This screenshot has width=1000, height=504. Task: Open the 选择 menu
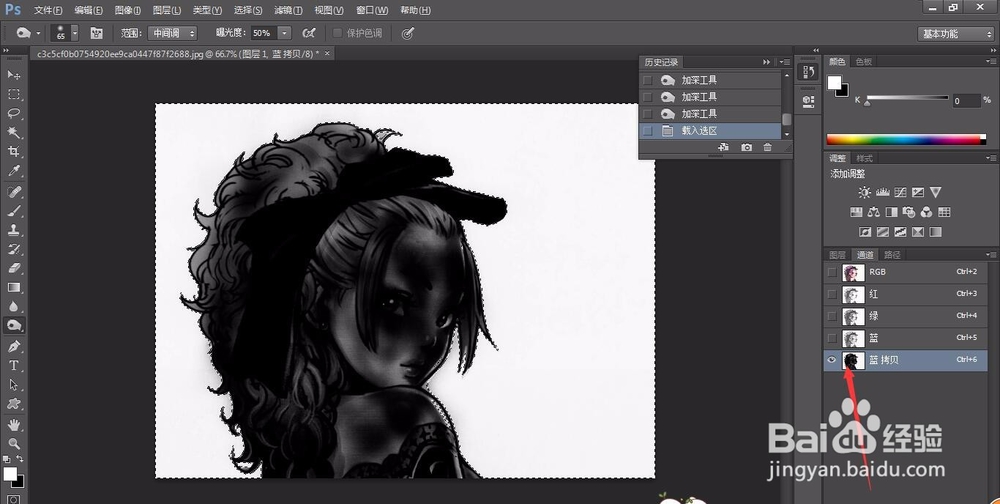pos(247,10)
